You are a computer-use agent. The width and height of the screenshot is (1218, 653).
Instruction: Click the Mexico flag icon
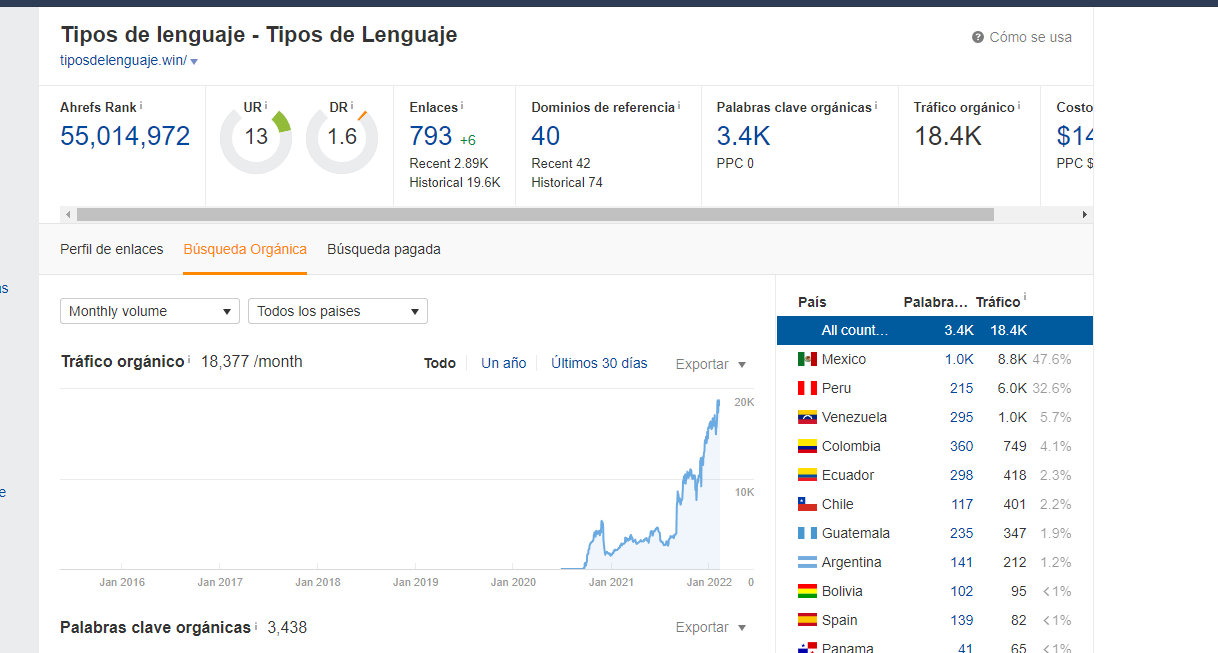tap(807, 359)
